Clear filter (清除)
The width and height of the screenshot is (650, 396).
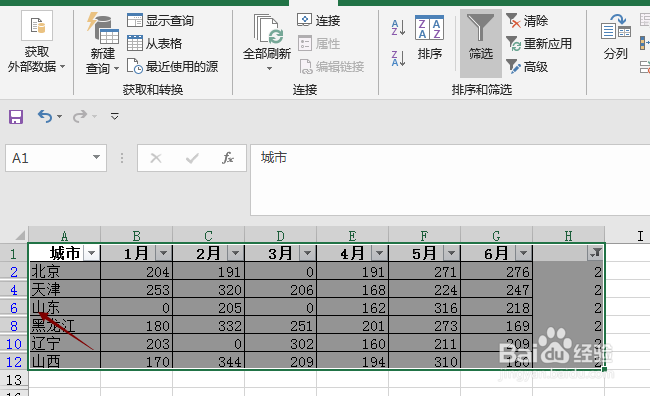point(527,20)
